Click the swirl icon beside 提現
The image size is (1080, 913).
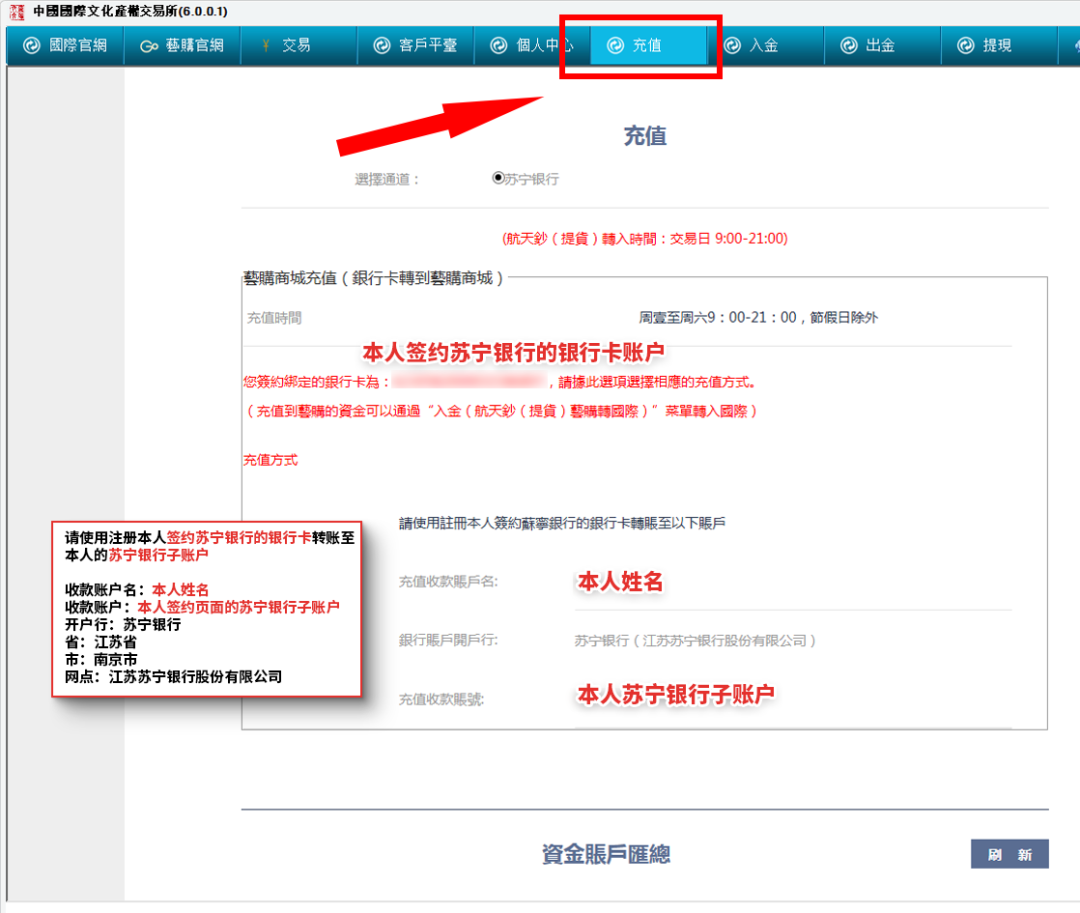tap(966, 45)
